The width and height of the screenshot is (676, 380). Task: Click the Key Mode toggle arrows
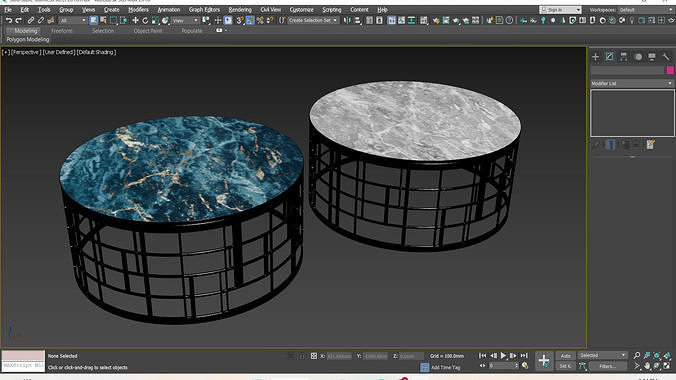click(482, 366)
